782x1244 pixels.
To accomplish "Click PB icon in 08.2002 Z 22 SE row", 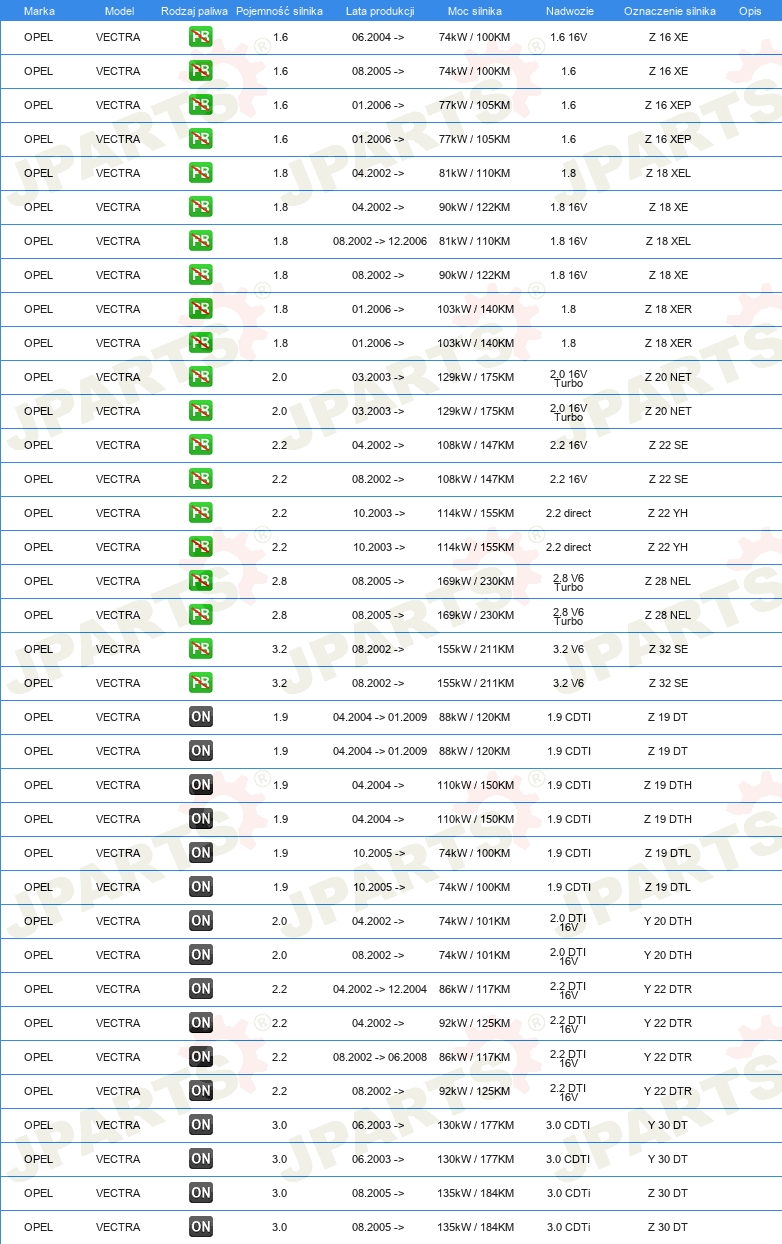I will [201, 479].
